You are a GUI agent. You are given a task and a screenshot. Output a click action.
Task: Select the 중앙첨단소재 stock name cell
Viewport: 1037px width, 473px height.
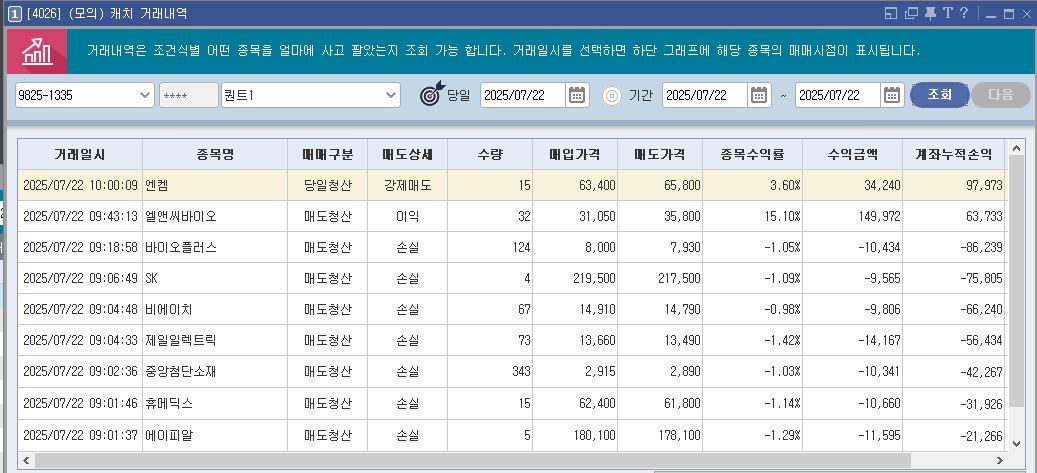click(215, 371)
